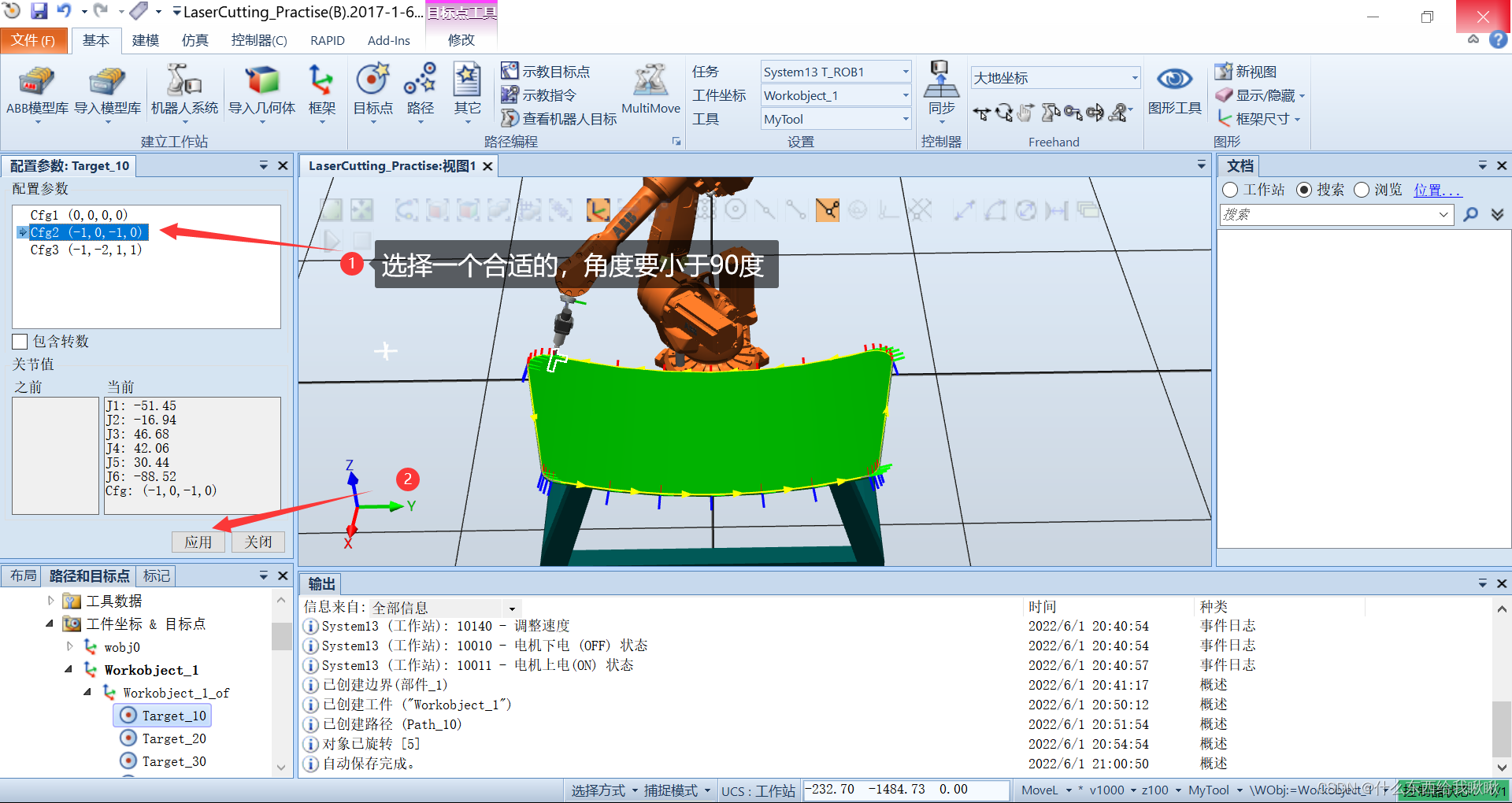Click 示教目标点 teach target
1512x803 pixels.
coord(546,72)
